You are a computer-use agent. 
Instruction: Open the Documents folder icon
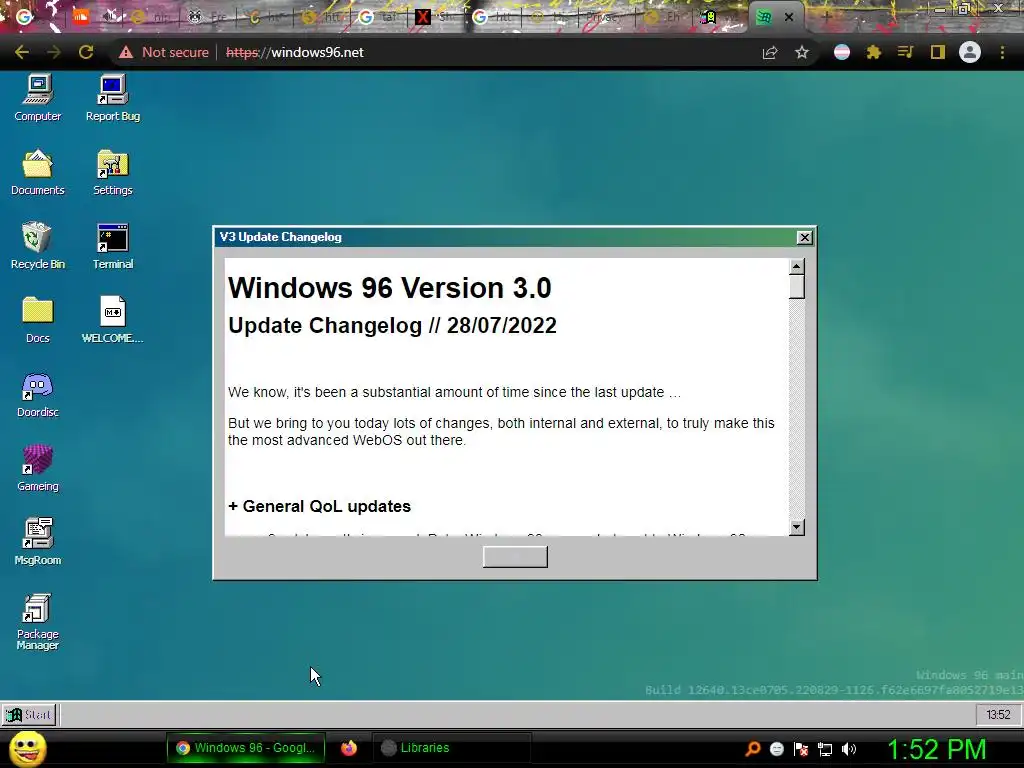38,172
